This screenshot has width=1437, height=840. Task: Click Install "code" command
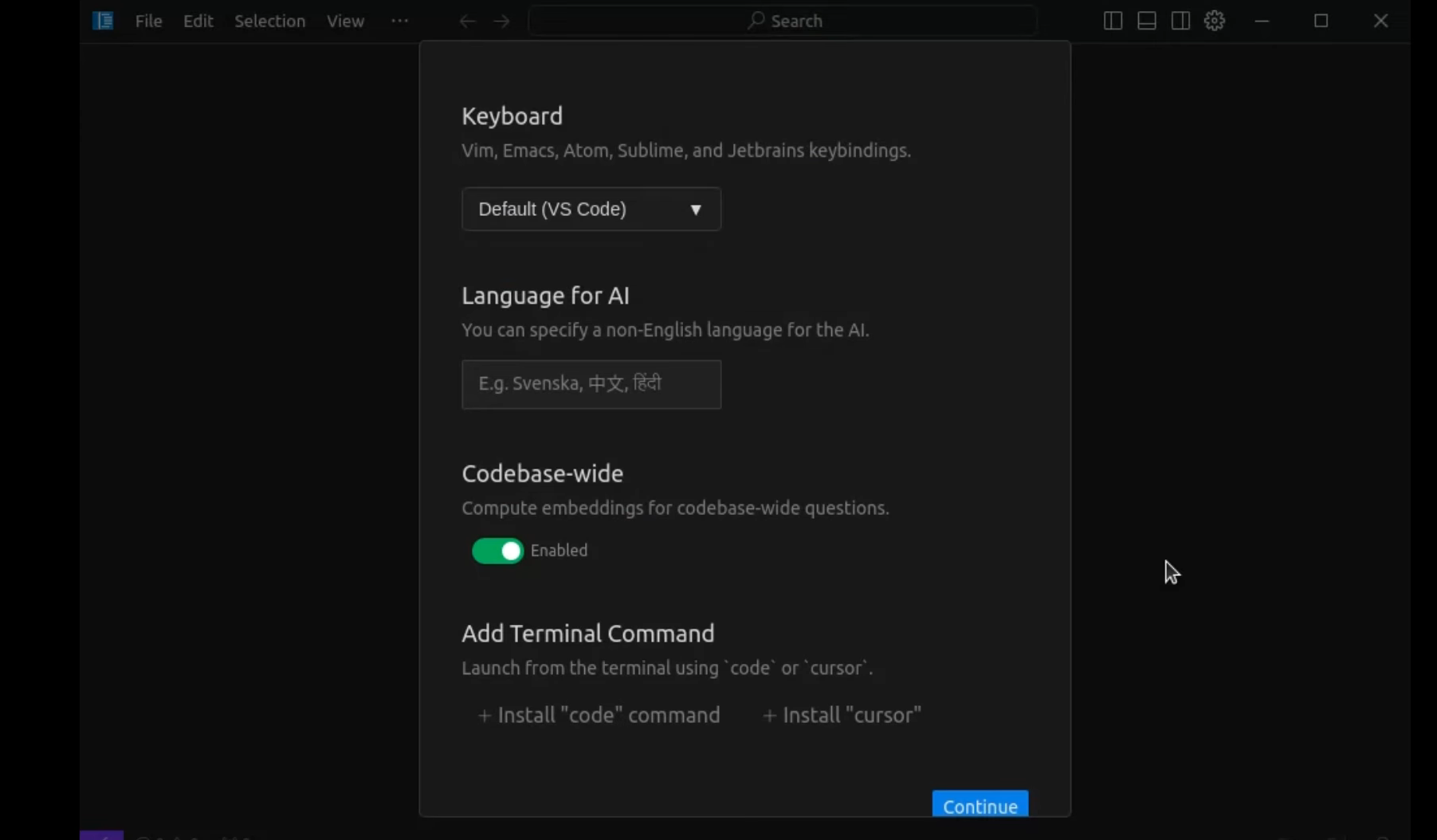599,715
